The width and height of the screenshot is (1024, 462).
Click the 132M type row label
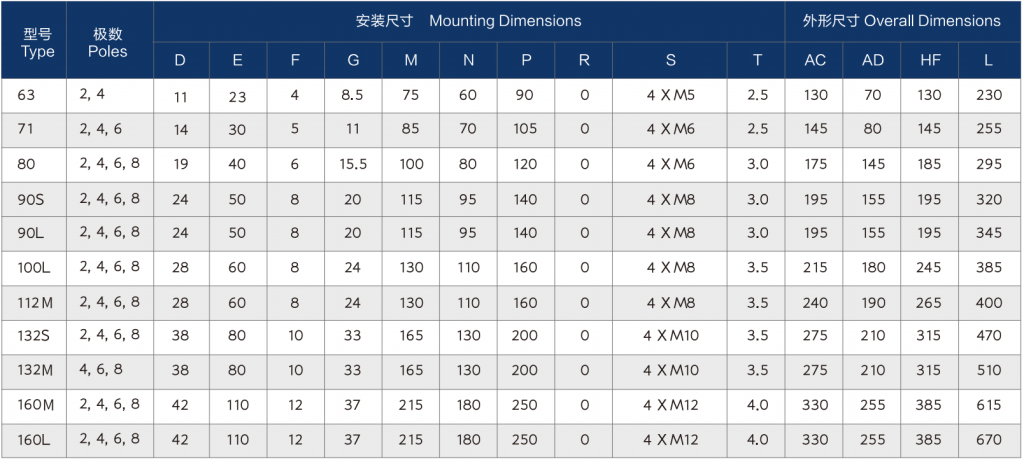click(x=35, y=370)
